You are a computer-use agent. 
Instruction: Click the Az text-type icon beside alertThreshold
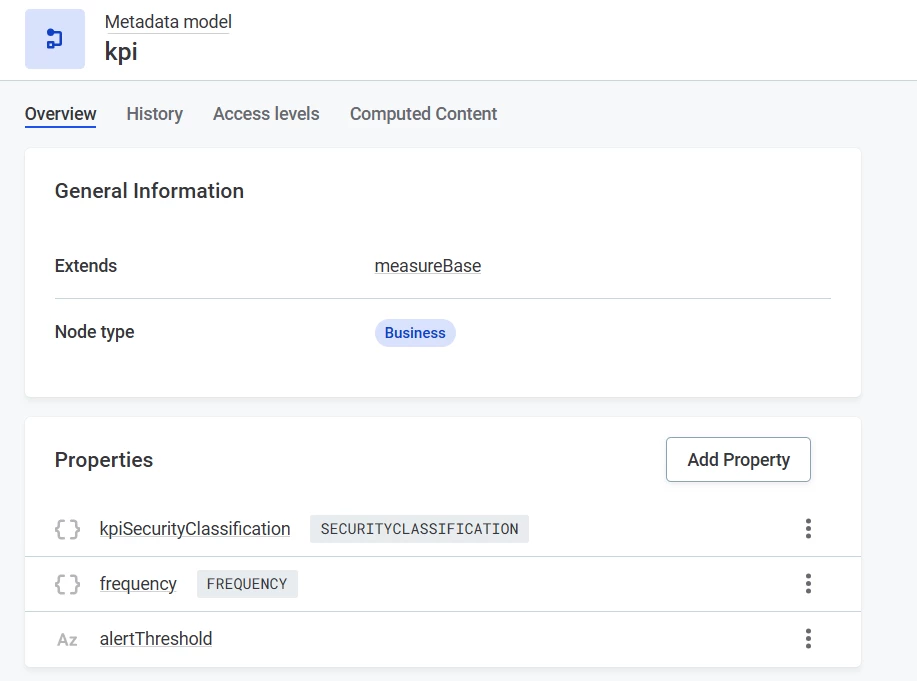click(x=67, y=639)
